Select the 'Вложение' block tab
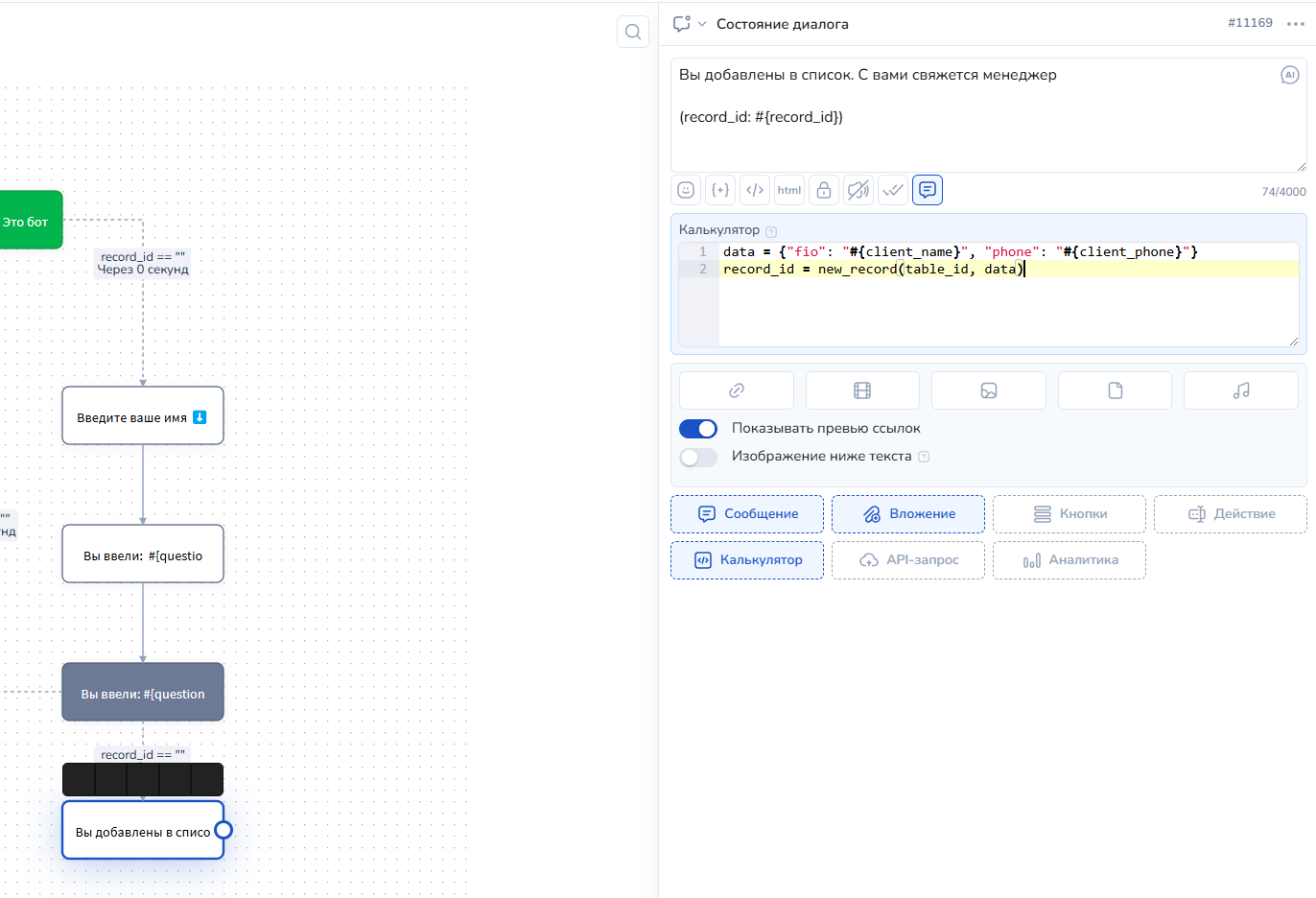This screenshot has width=1316, height=898. [908, 514]
